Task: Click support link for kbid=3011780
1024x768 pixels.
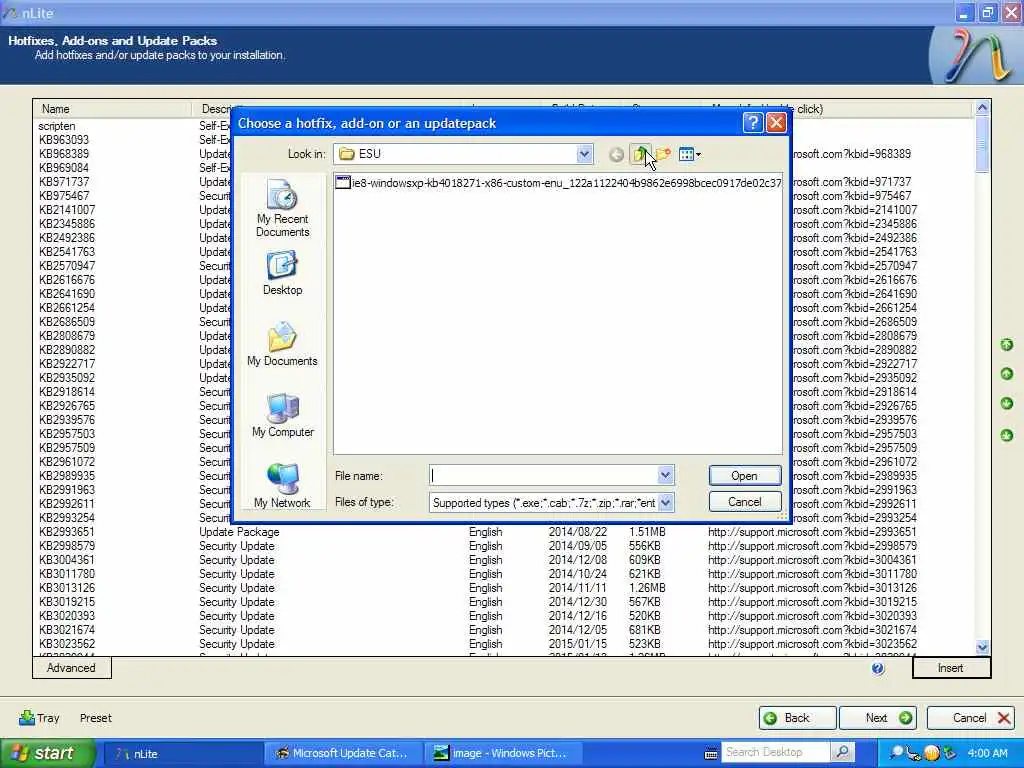Action: pyautogui.click(x=812, y=574)
